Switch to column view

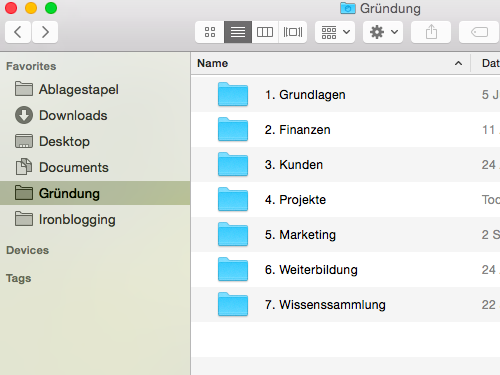[x=265, y=32]
